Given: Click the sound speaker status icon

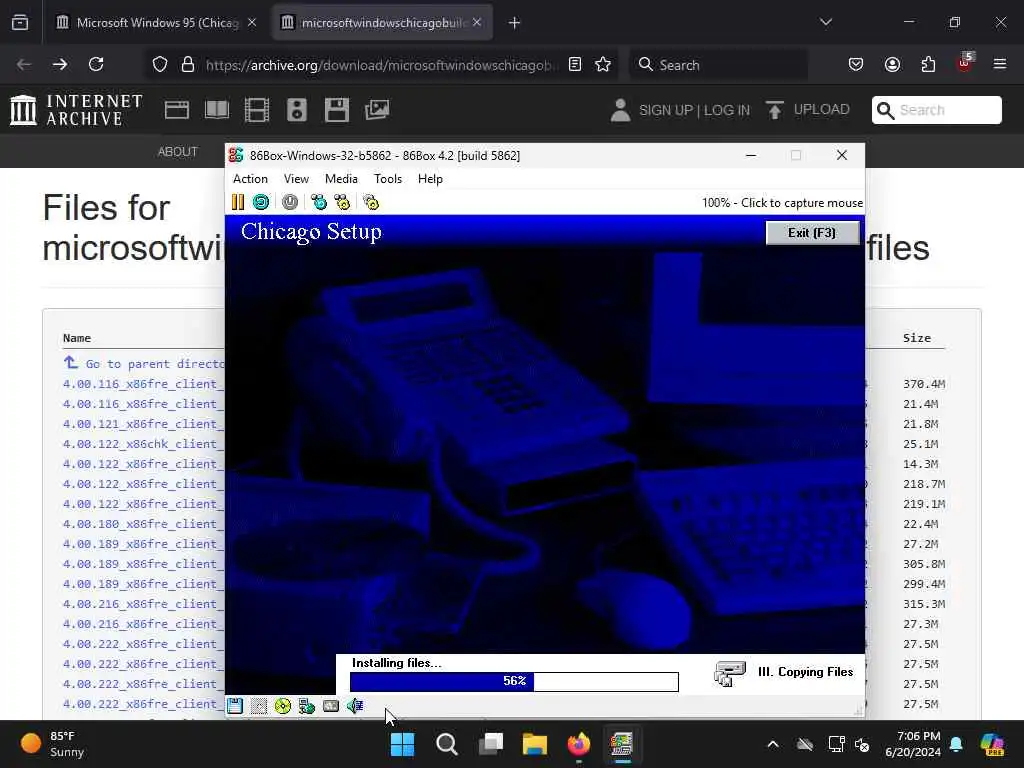Looking at the screenshot, I should tap(355, 705).
